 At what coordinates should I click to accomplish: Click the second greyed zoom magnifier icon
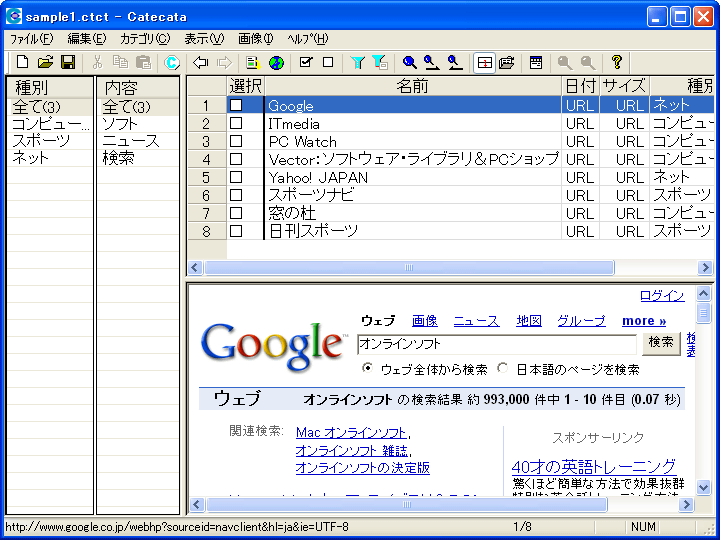point(587,62)
